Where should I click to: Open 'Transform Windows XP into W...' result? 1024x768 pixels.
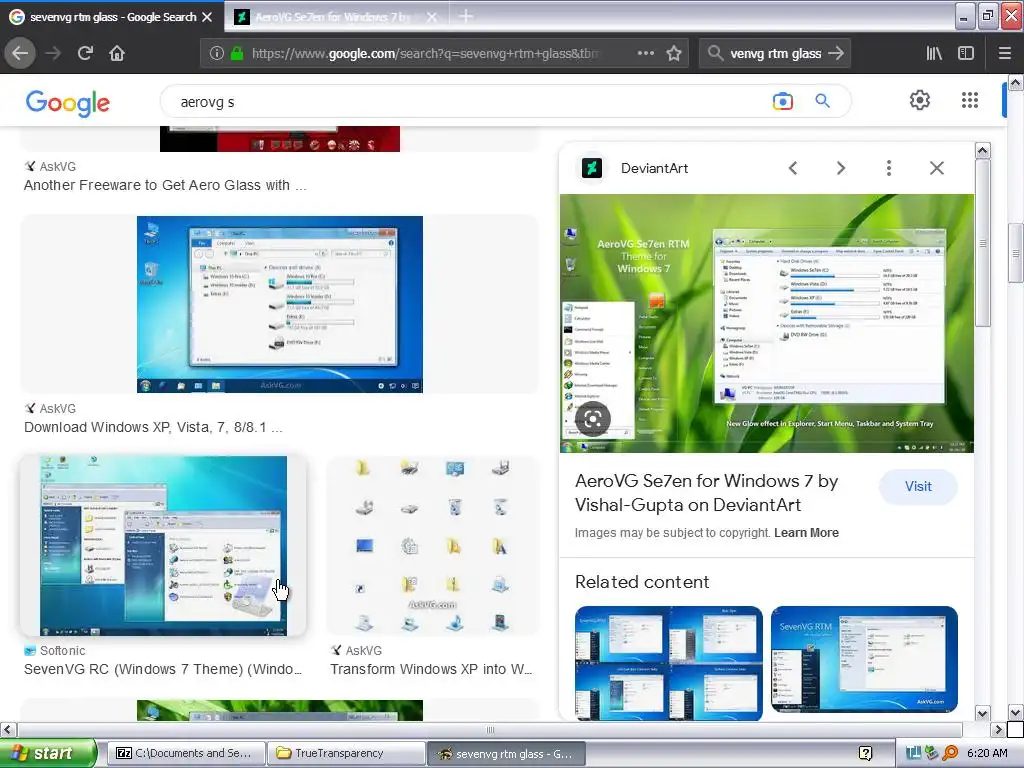[x=431, y=669]
